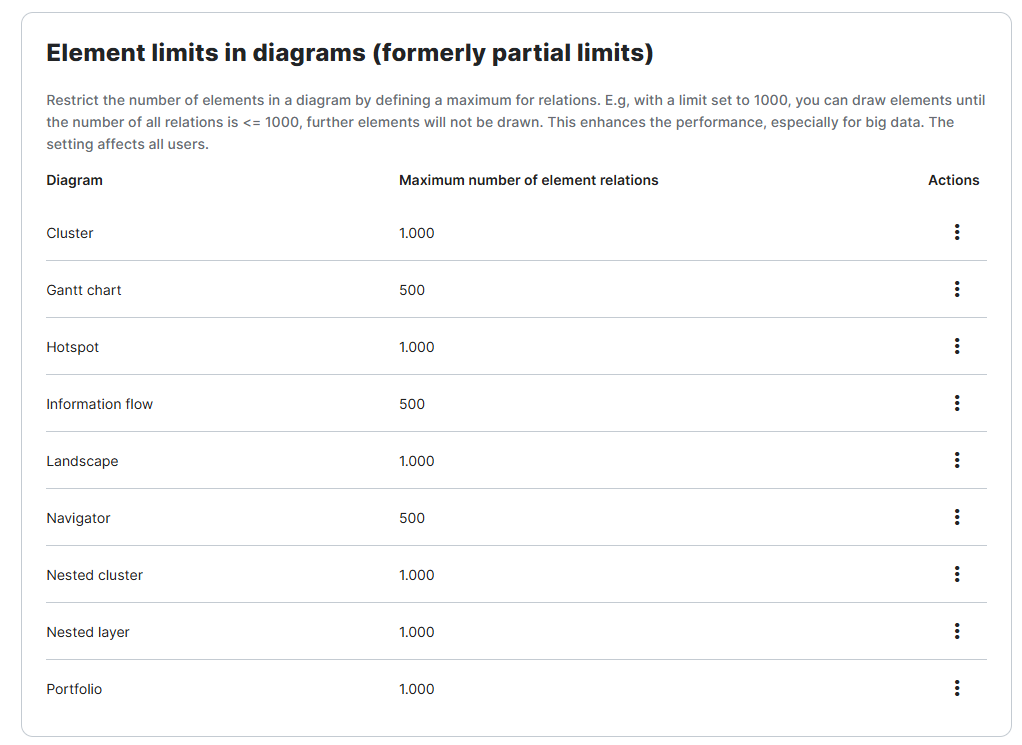Click the Landscape limit value 1.000
Screen dimensions: 1022x745
tap(417, 461)
